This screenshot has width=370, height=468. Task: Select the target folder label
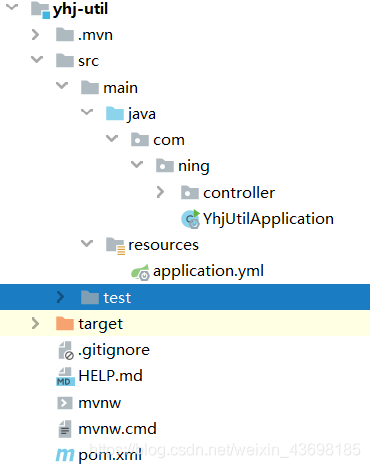tap(100, 324)
